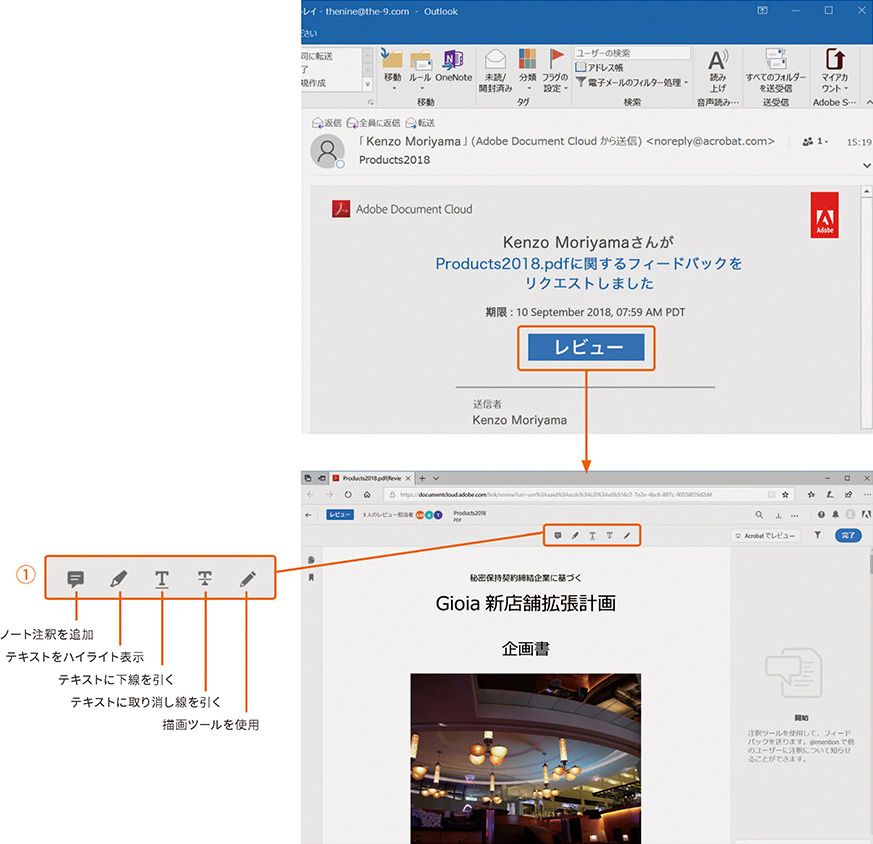Image resolution: width=873 pixels, height=844 pixels.
Task: Open reading view icon in address bar
Action: (x=771, y=494)
